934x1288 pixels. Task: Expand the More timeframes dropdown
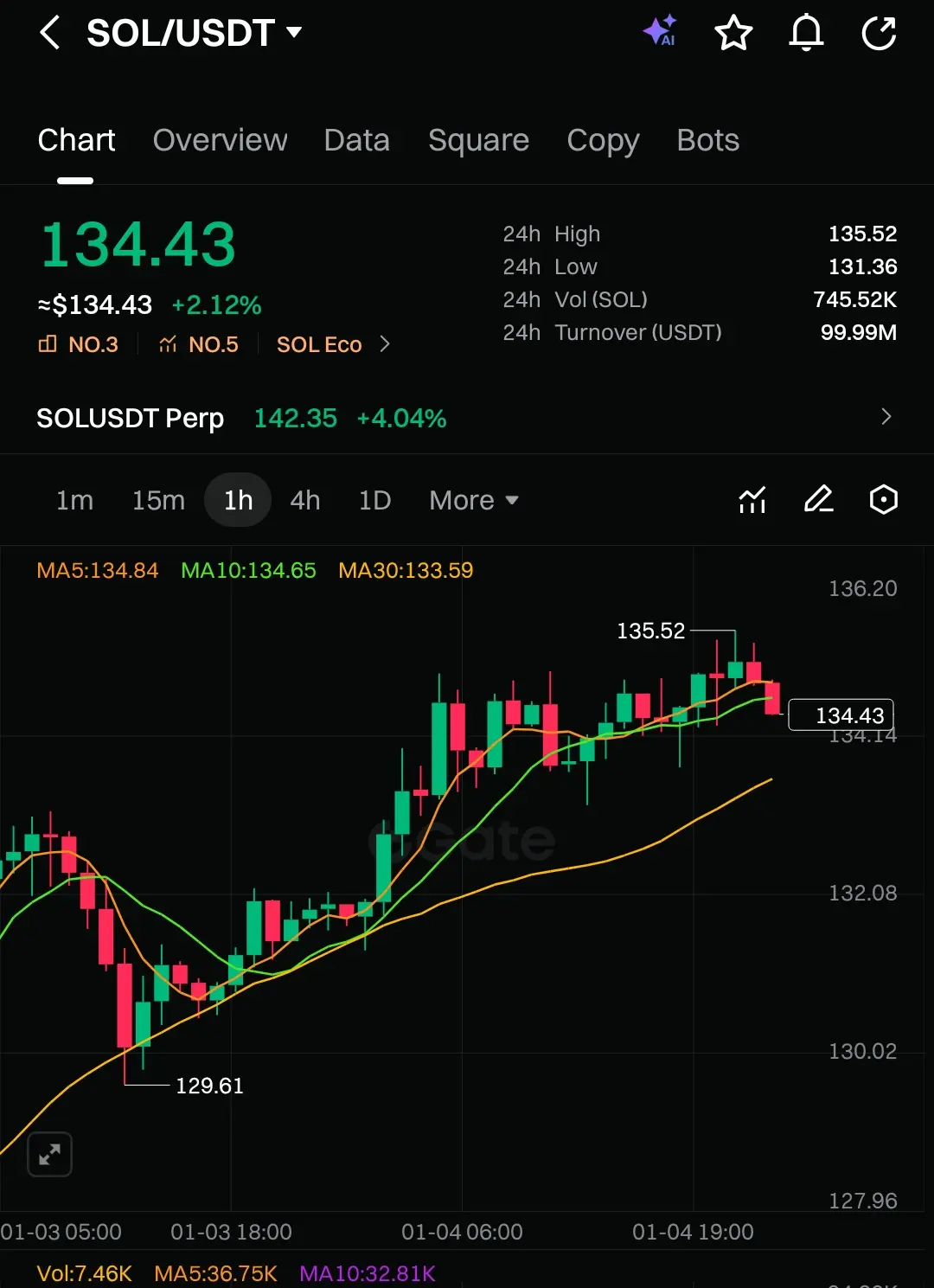click(x=474, y=500)
